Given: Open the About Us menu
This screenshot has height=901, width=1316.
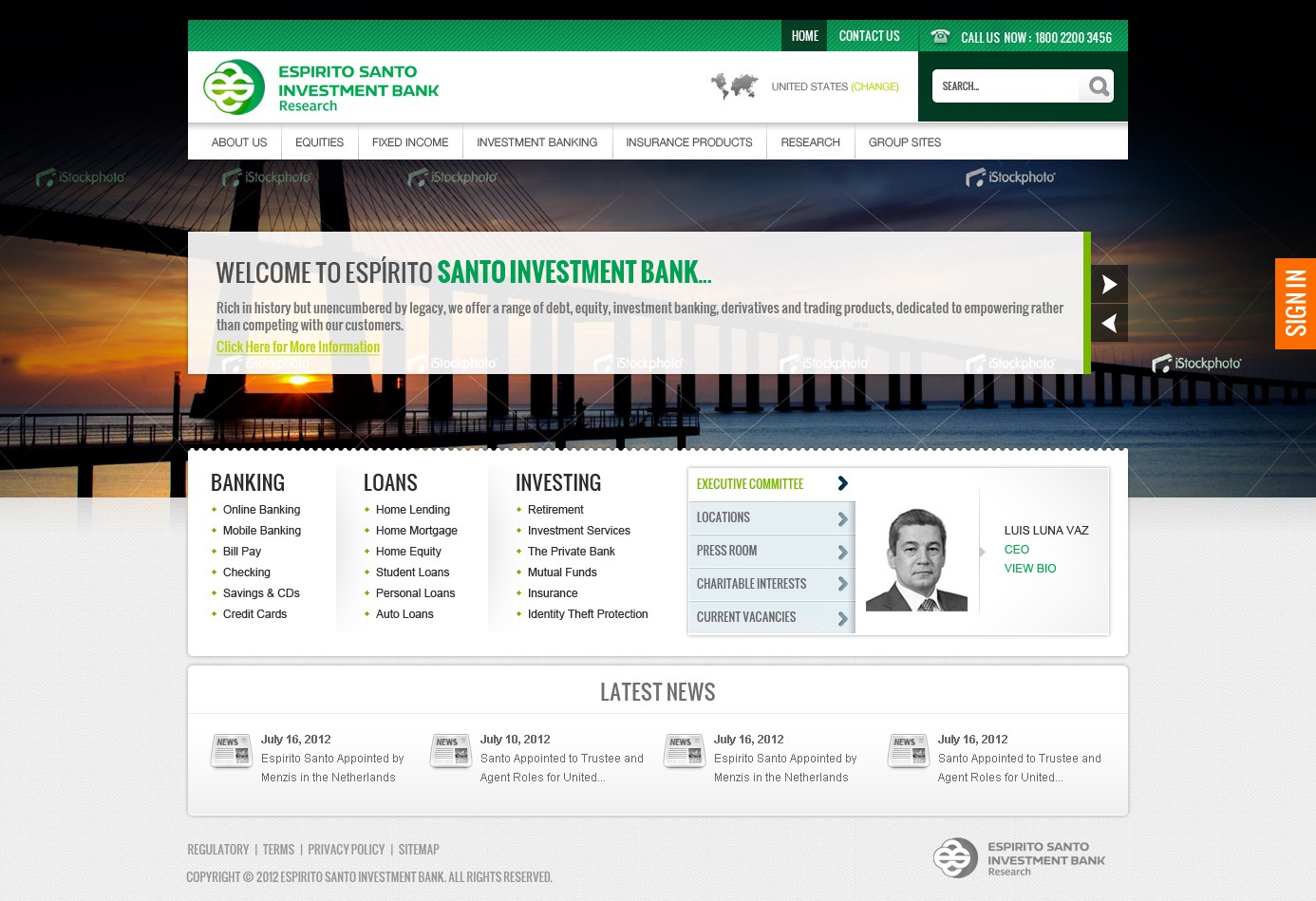Looking at the screenshot, I should [239, 142].
